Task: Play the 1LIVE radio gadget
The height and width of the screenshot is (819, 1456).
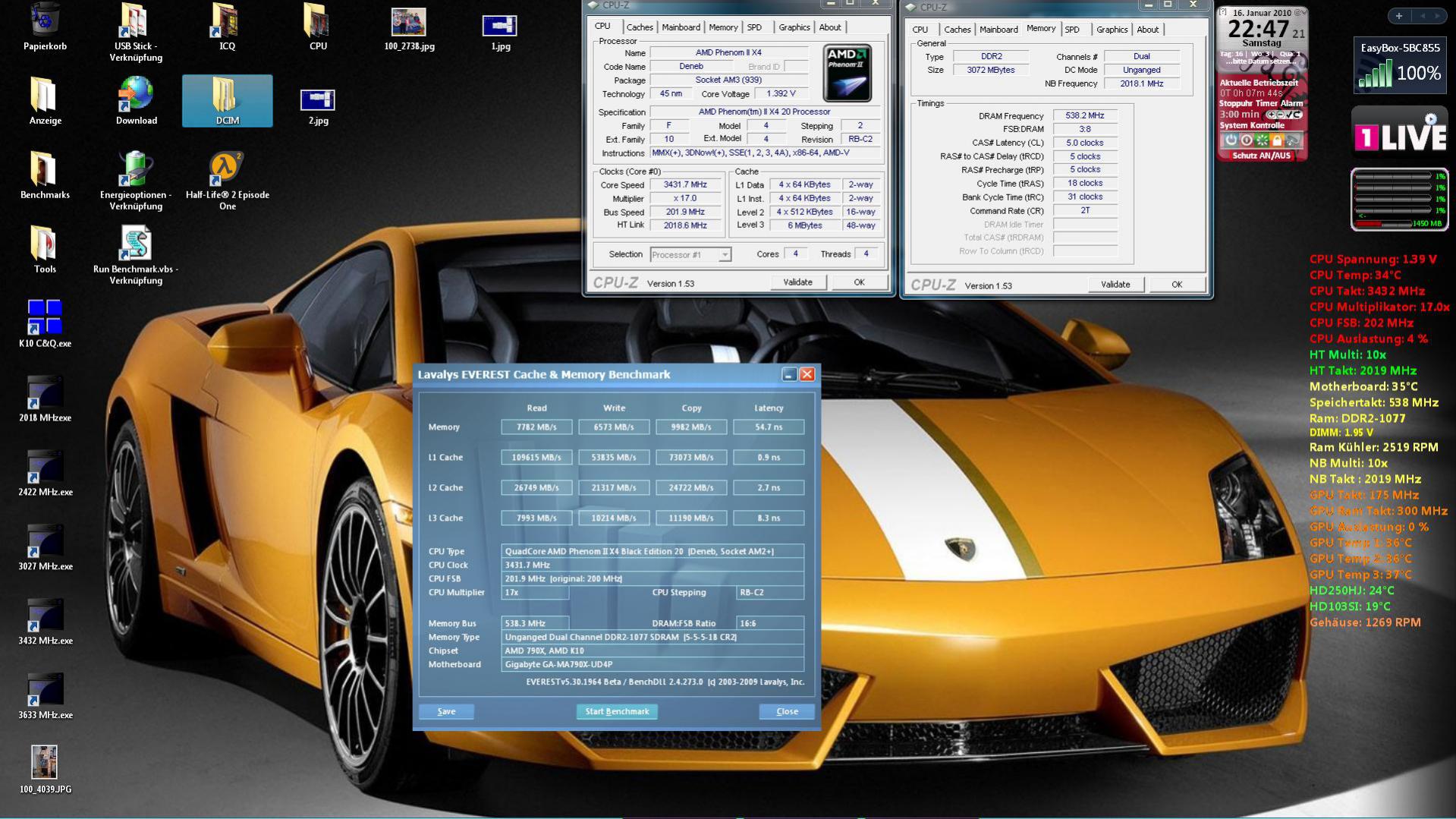Action: coord(1430,119)
